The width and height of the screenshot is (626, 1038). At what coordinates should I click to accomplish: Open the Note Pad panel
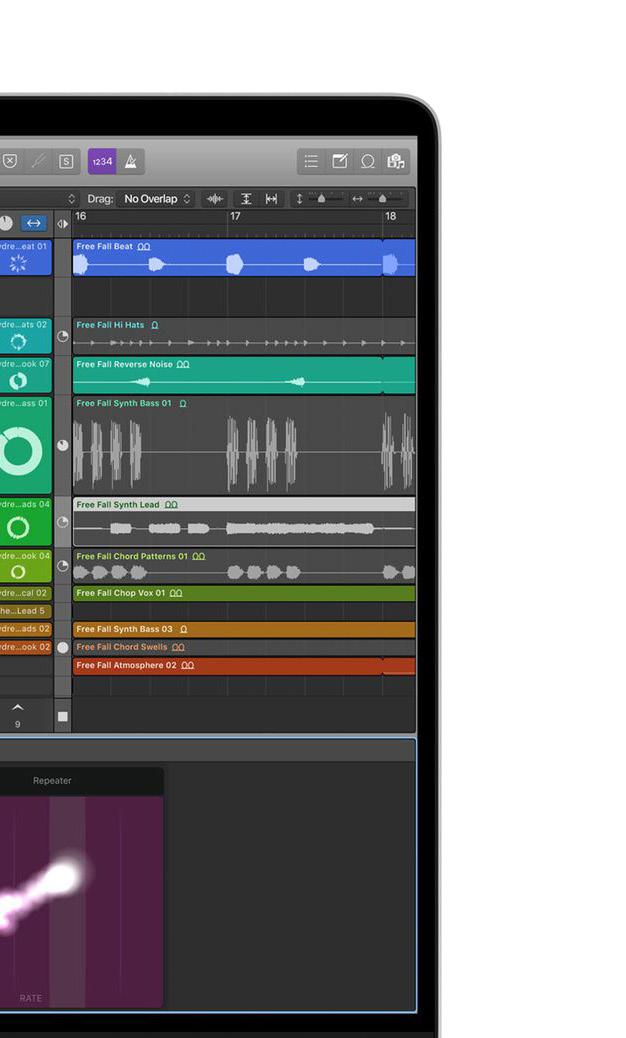pos(339,162)
